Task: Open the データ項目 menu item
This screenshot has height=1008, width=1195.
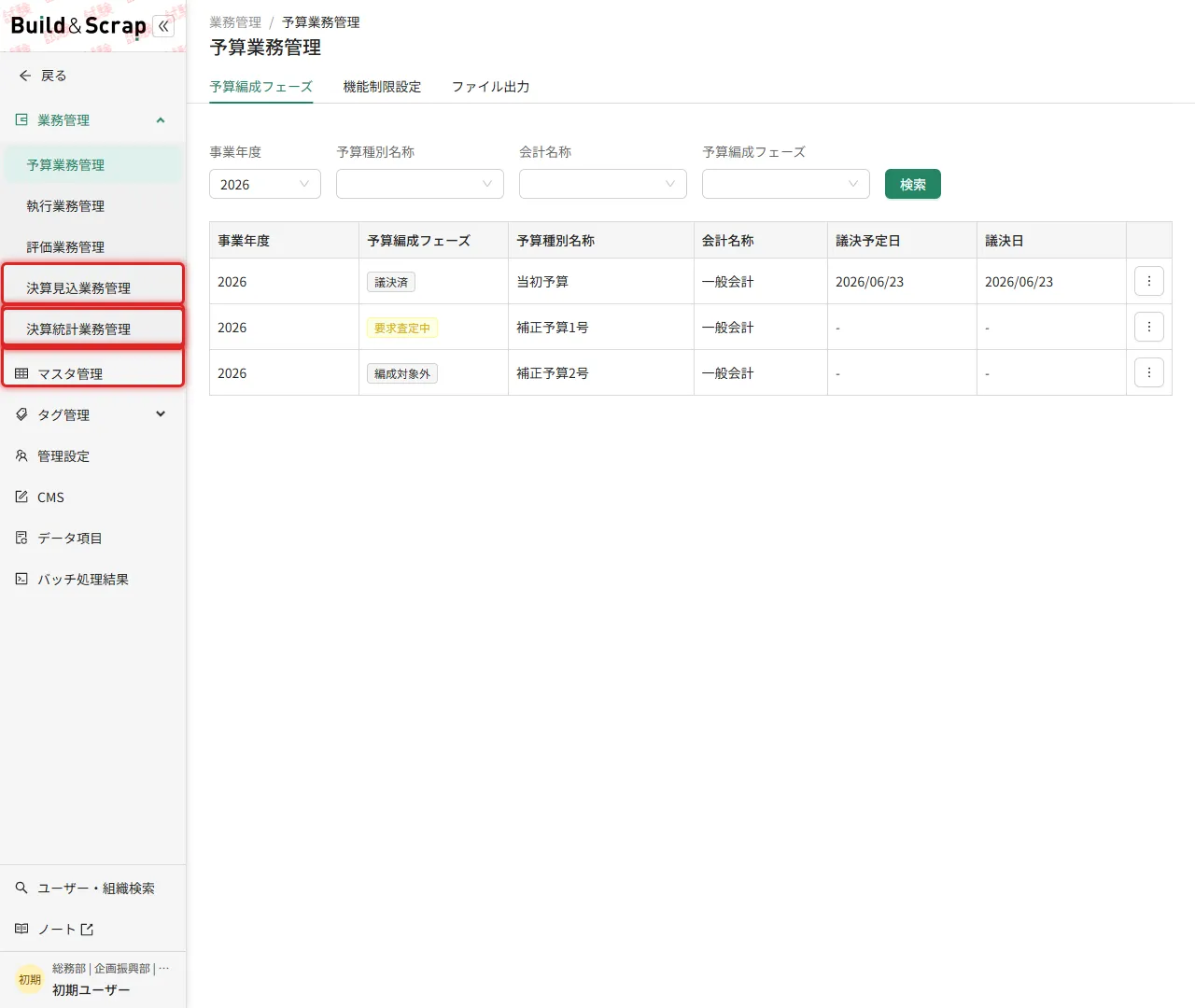Action: [91, 538]
